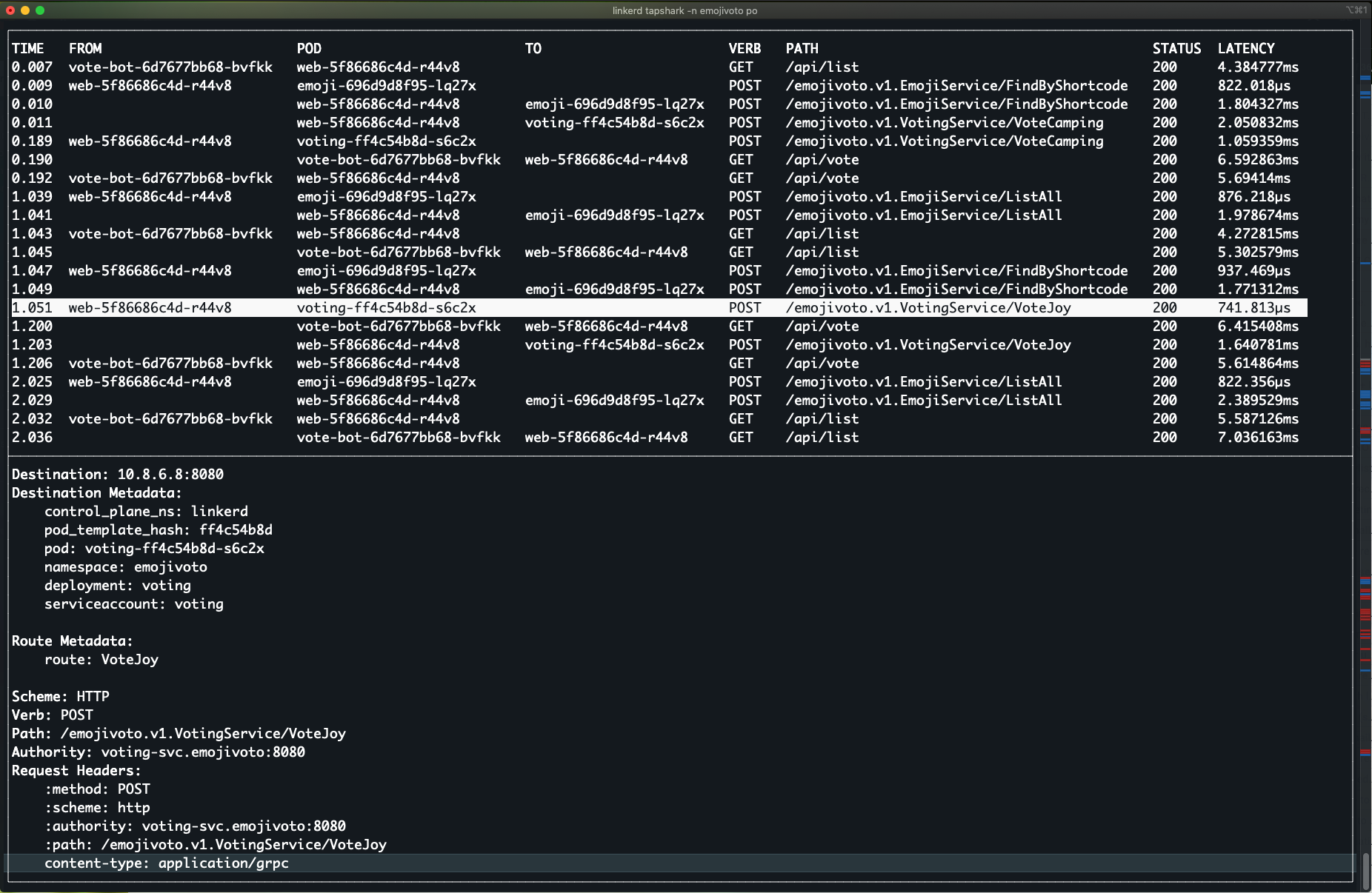Click the 'serviceaccount: voting' metadata line

point(133,604)
